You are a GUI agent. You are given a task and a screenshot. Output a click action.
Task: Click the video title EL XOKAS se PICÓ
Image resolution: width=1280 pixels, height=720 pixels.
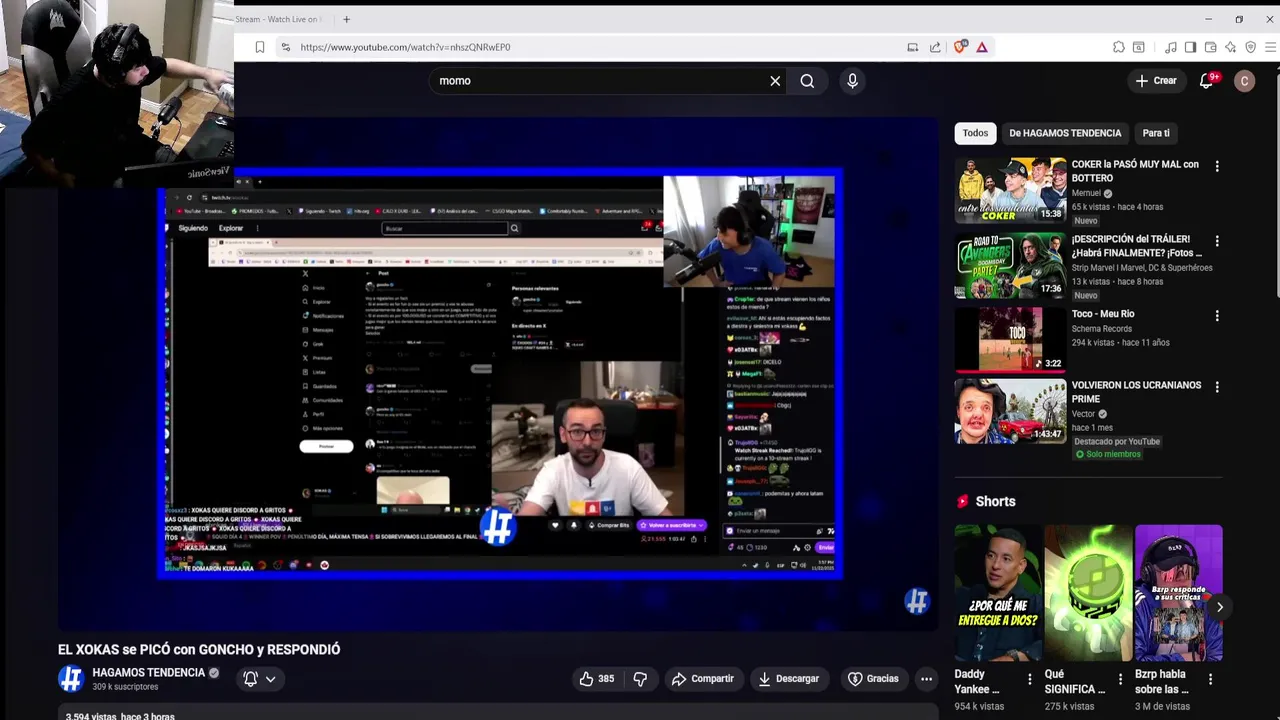[x=199, y=649]
